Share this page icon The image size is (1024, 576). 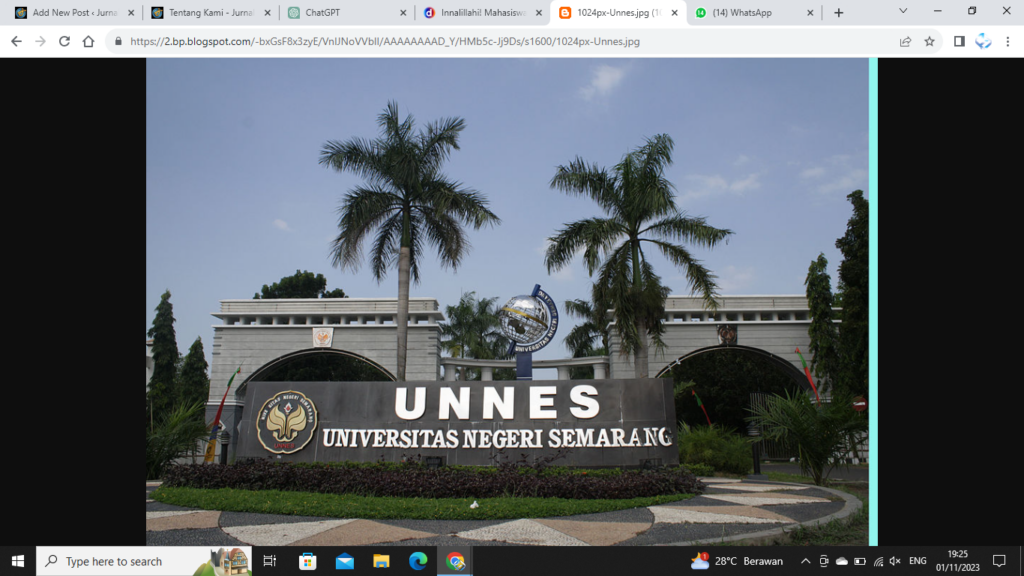[x=905, y=41]
